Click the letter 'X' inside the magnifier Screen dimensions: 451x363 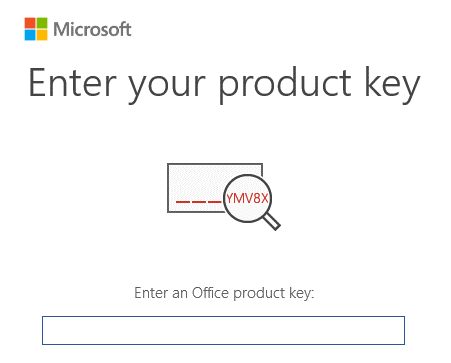264,199
